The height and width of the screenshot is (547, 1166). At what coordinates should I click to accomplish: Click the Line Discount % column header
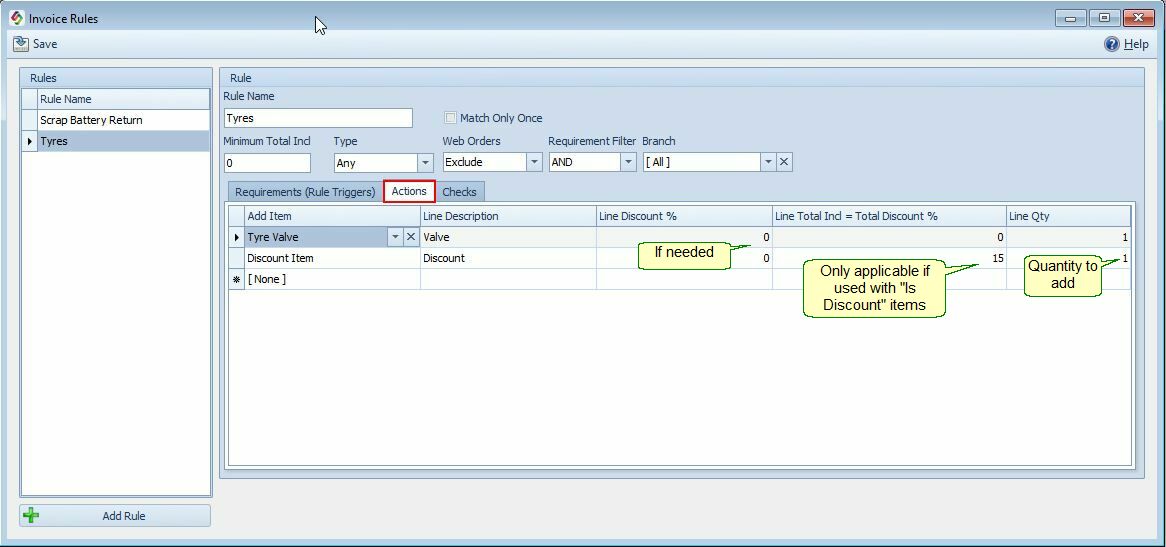[684, 216]
